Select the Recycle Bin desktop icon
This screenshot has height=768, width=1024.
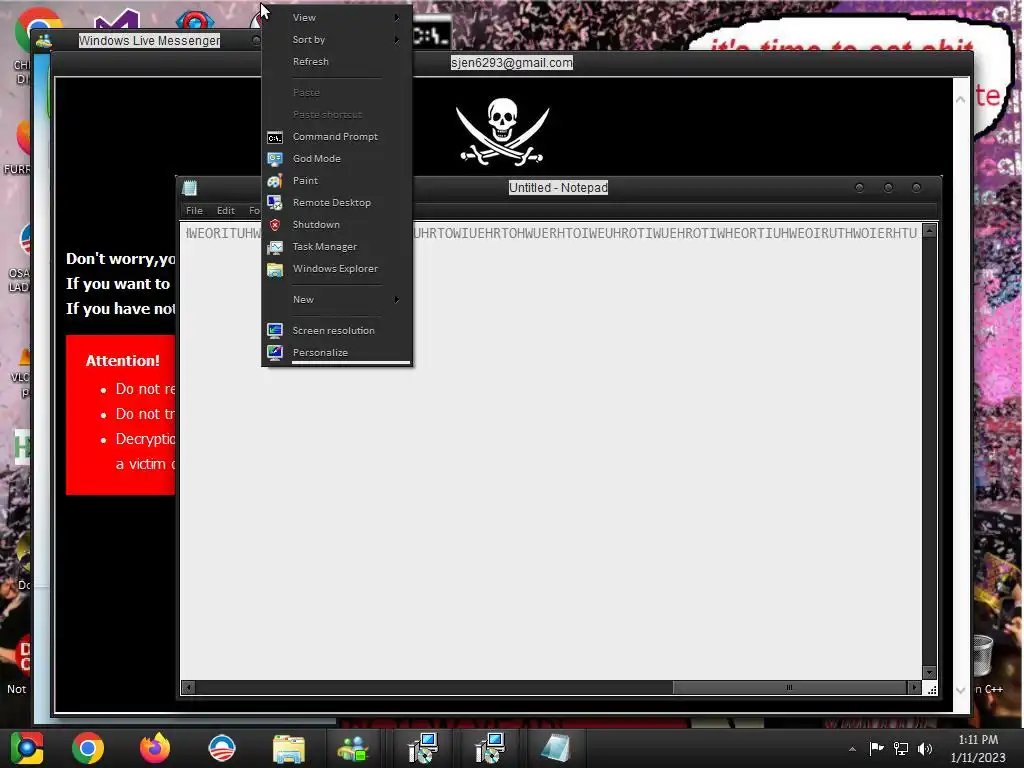[982, 656]
